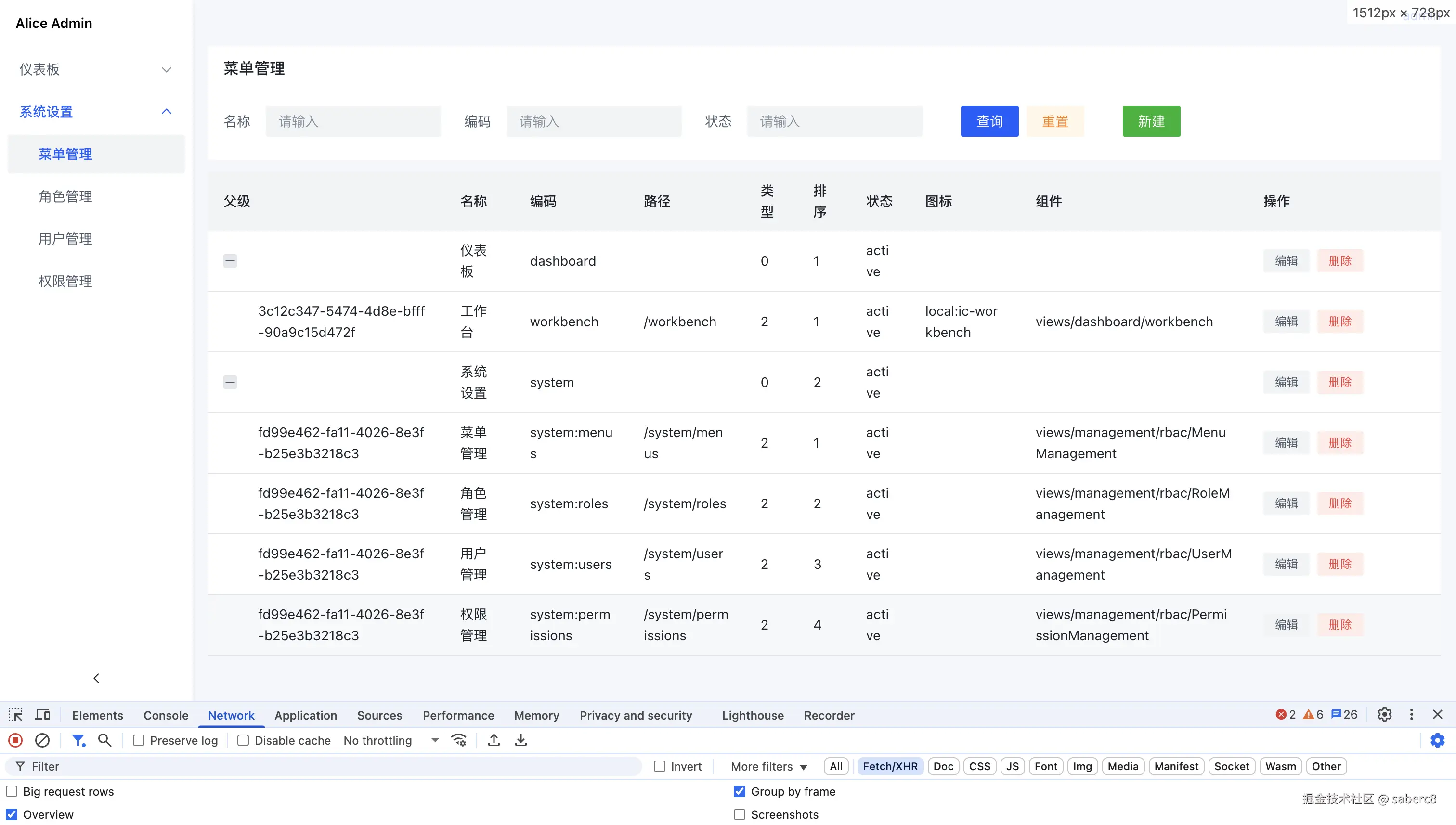Stop recording network log
The width and height of the screenshot is (1456, 825).
click(x=15, y=740)
